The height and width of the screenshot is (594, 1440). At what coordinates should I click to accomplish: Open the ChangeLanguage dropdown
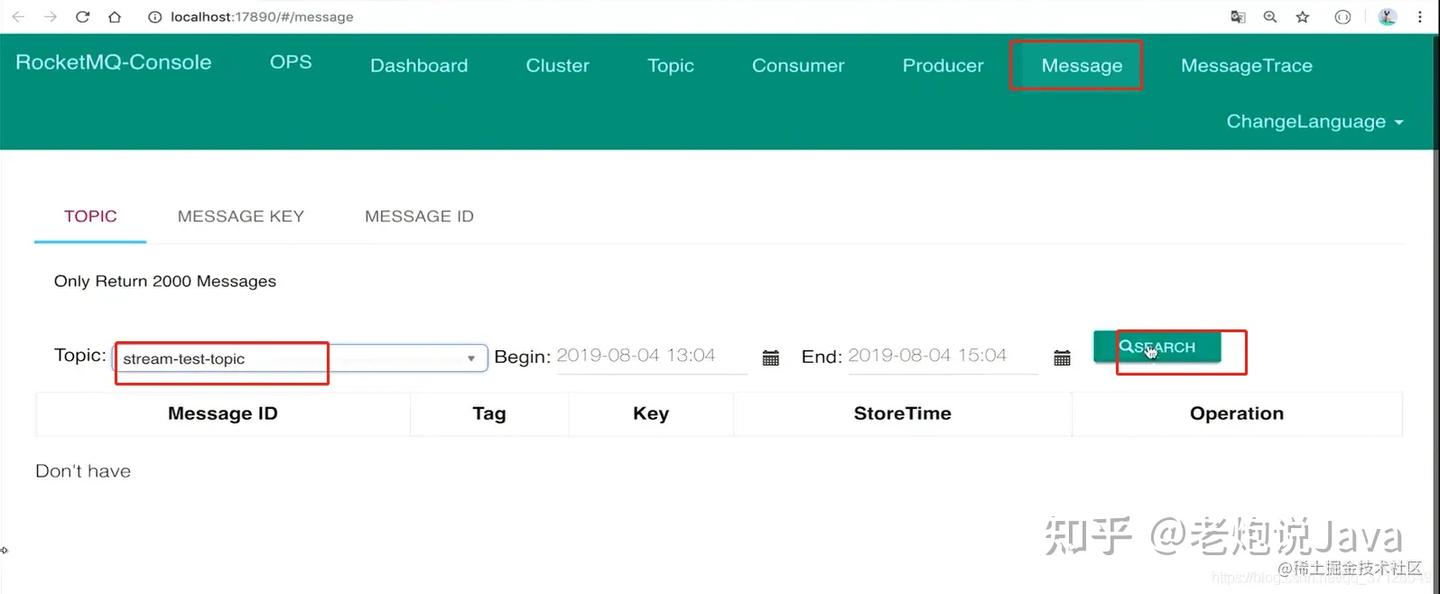(1314, 121)
